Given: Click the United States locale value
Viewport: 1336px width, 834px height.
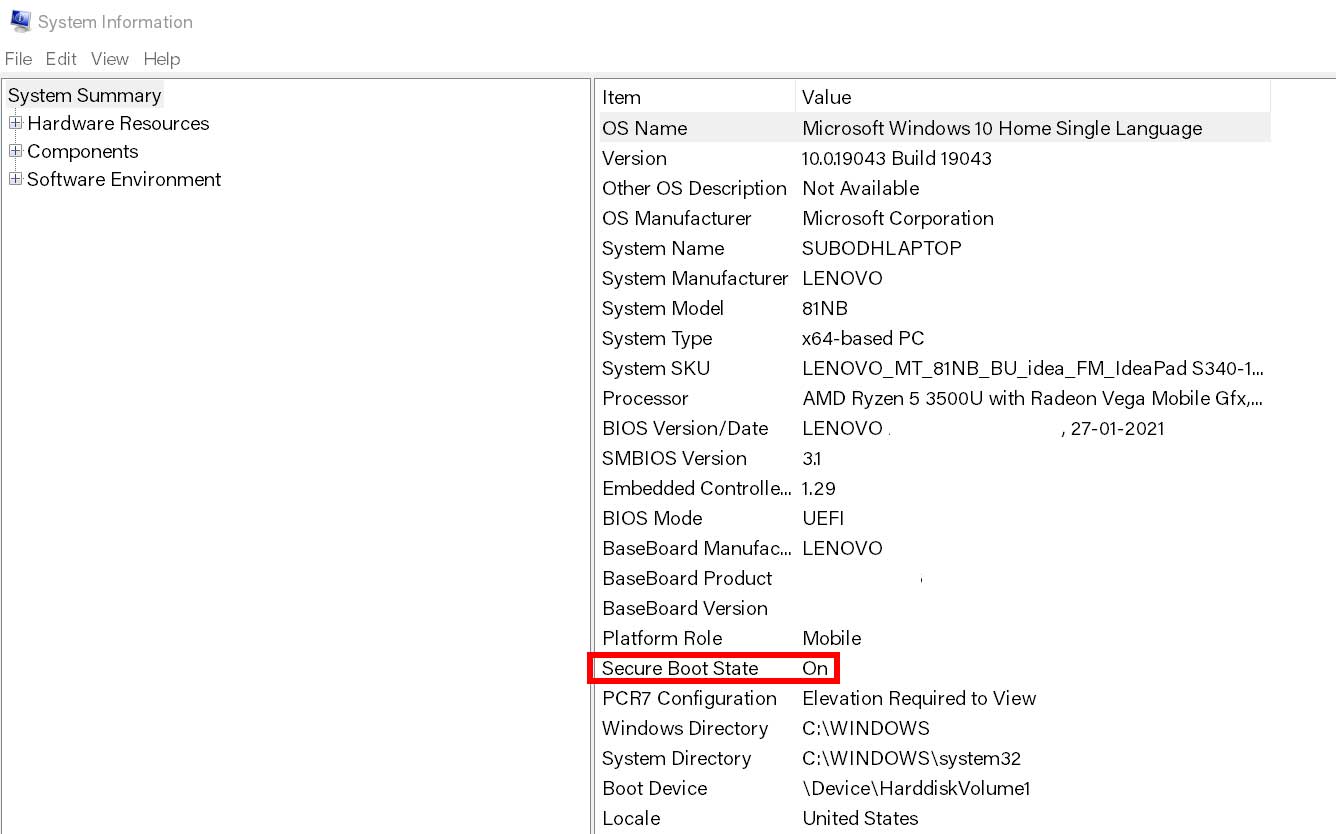Looking at the screenshot, I should [x=860, y=818].
